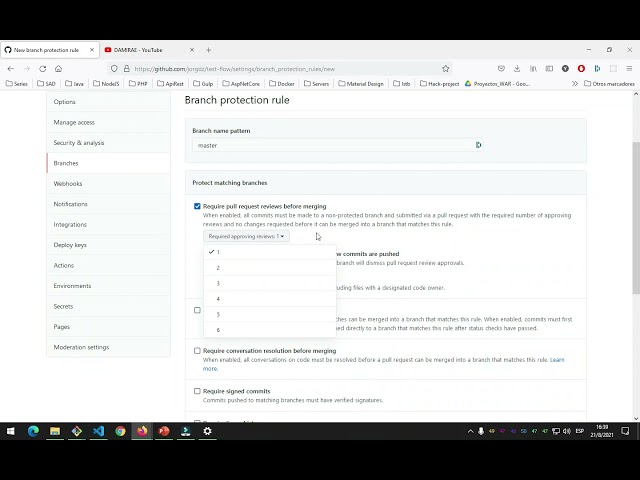Open a new tab with plus icon
Image resolution: width=640 pixels, height=480 pixels.
click(x=209, y=50)
